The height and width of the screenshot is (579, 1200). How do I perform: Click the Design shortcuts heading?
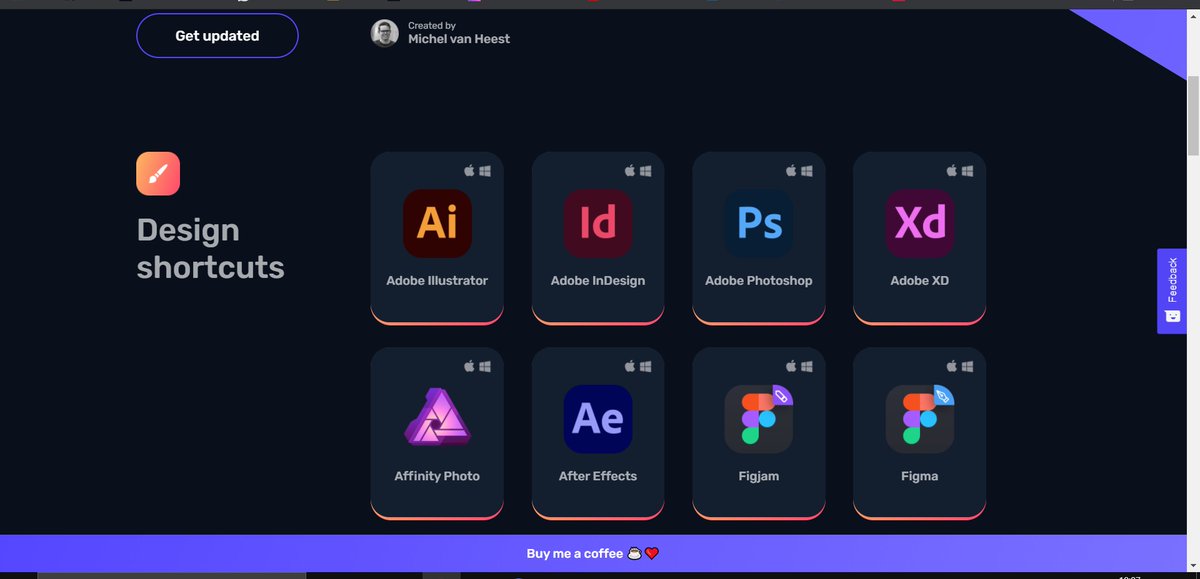[211, 248]
